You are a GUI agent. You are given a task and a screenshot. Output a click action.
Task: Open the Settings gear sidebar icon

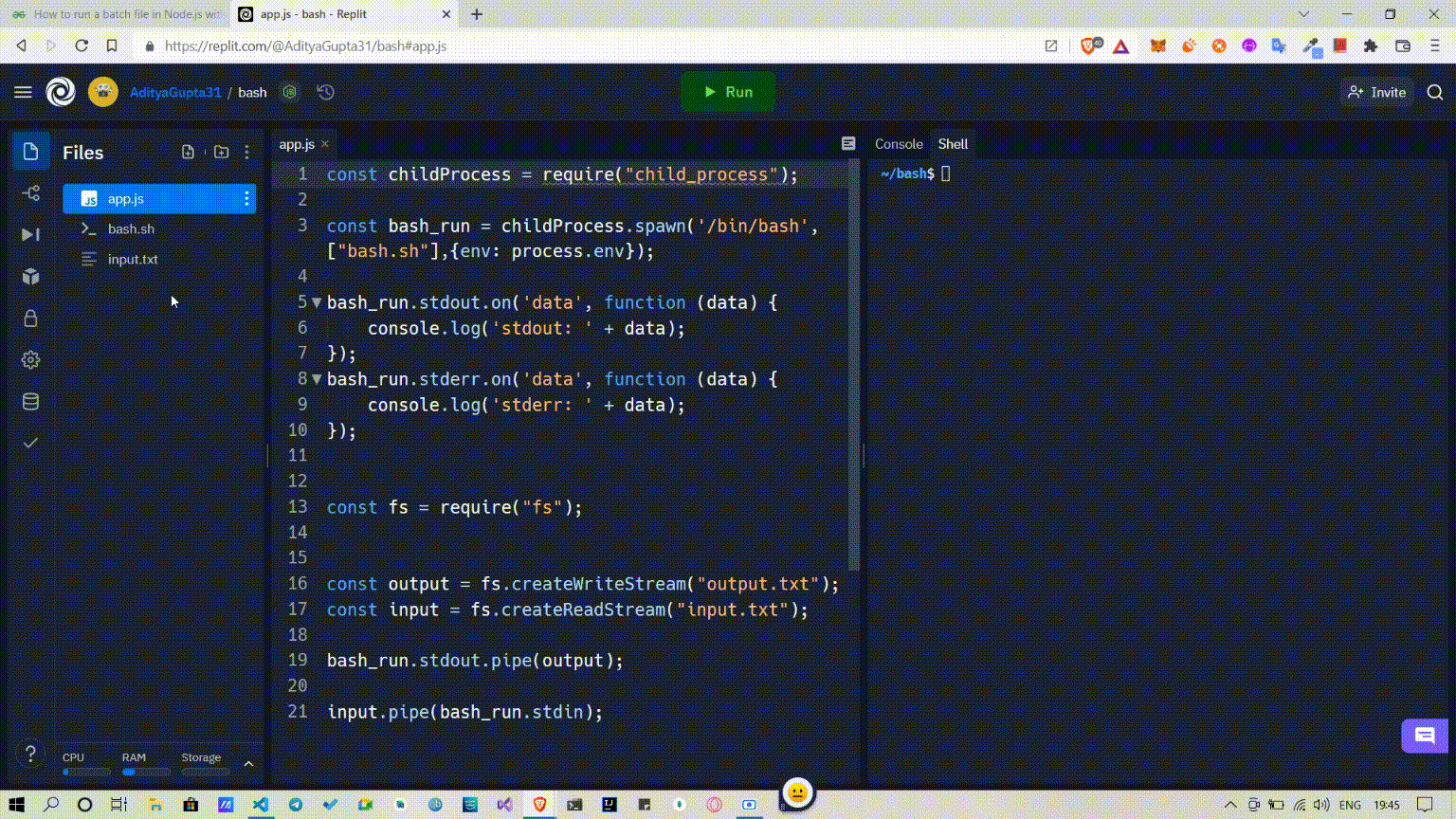click(x=30, y=359)
